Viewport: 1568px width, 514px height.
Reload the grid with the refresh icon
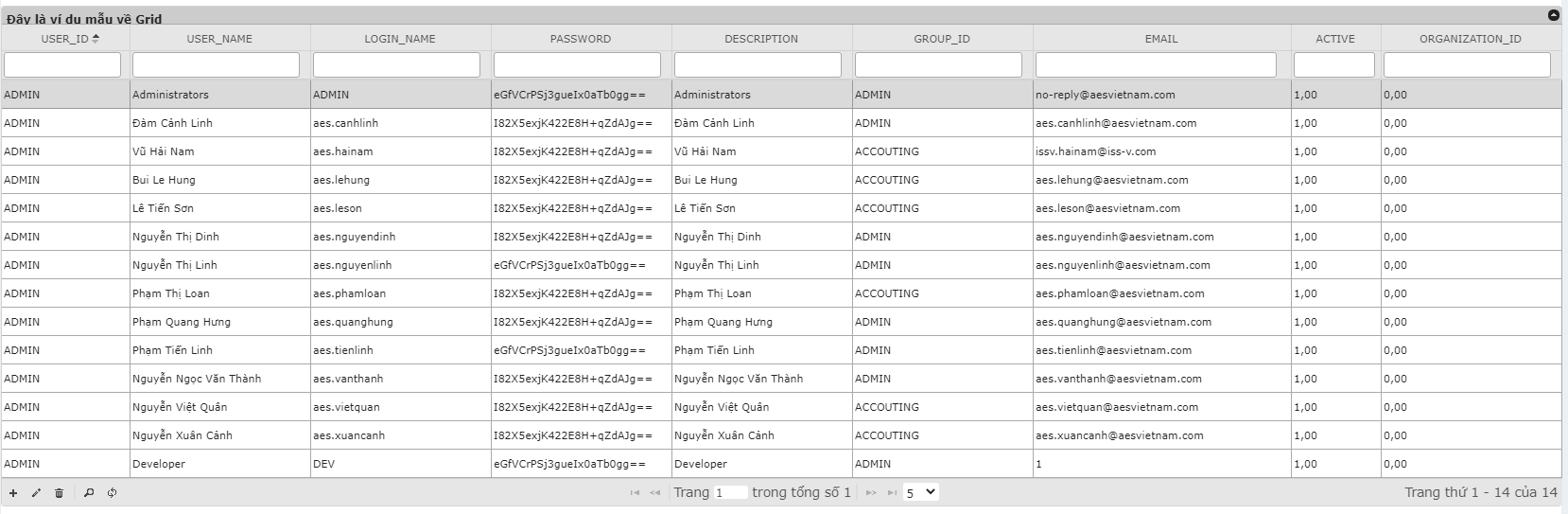(112, 493)
